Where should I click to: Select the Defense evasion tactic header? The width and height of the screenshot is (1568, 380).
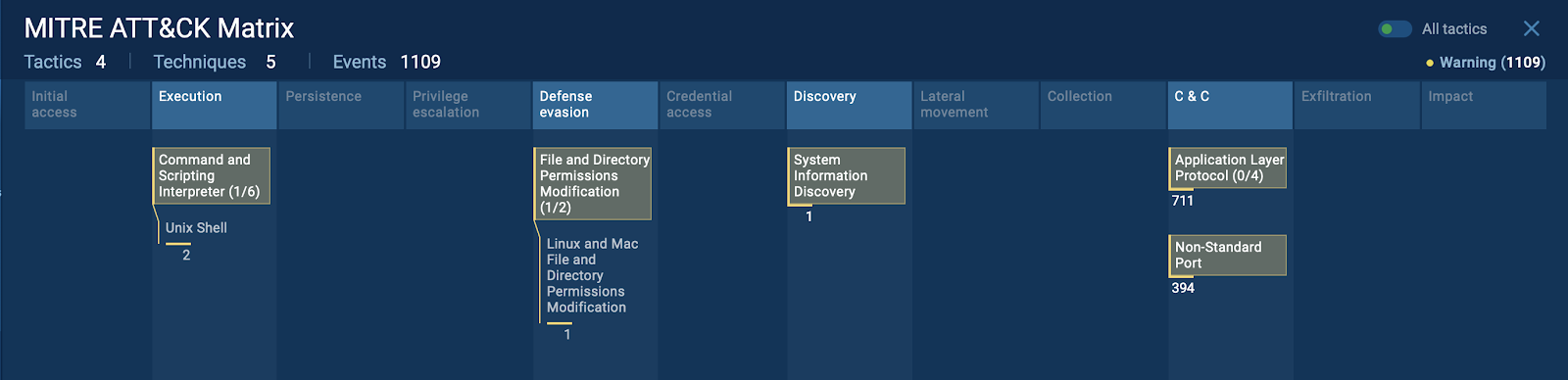pos(595,105)
